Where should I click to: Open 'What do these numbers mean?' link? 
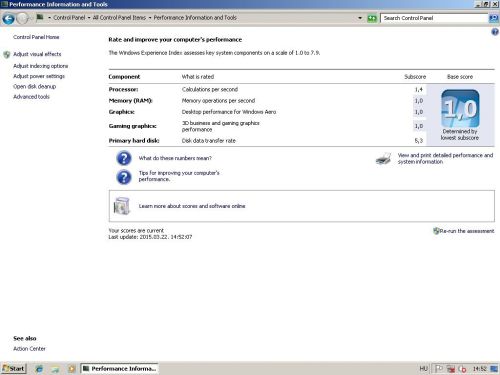(x=175, y=158)
